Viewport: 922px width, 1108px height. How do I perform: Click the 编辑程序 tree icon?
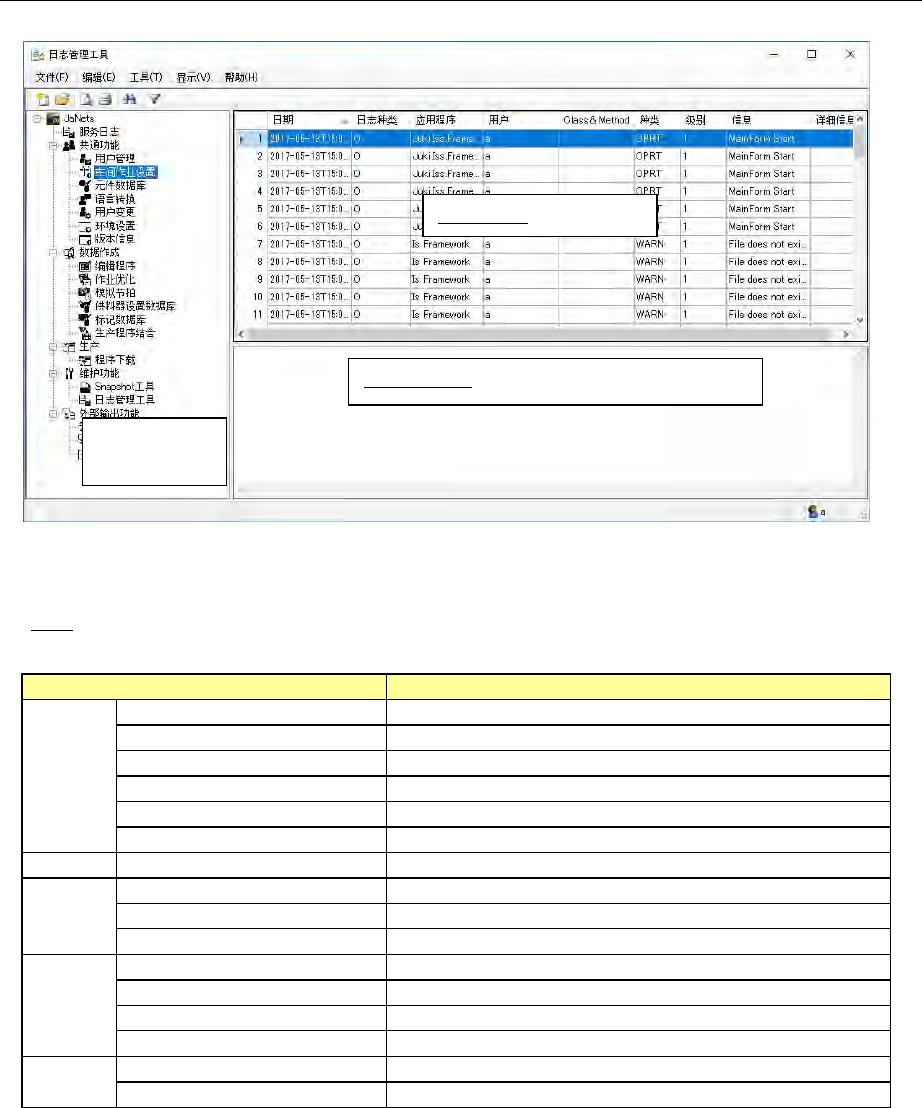pyautogui.click(x=85, y=266)
